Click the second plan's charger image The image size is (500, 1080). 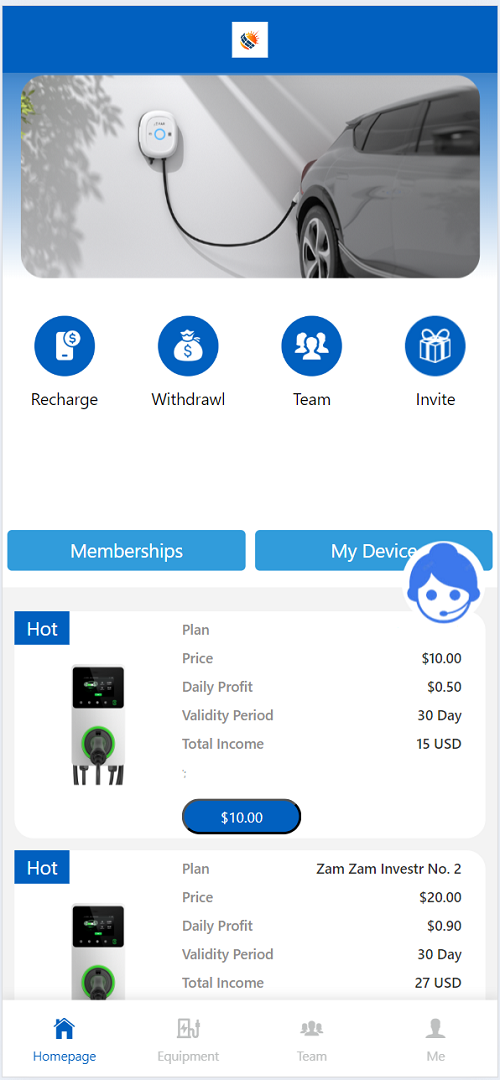[98, 952]
